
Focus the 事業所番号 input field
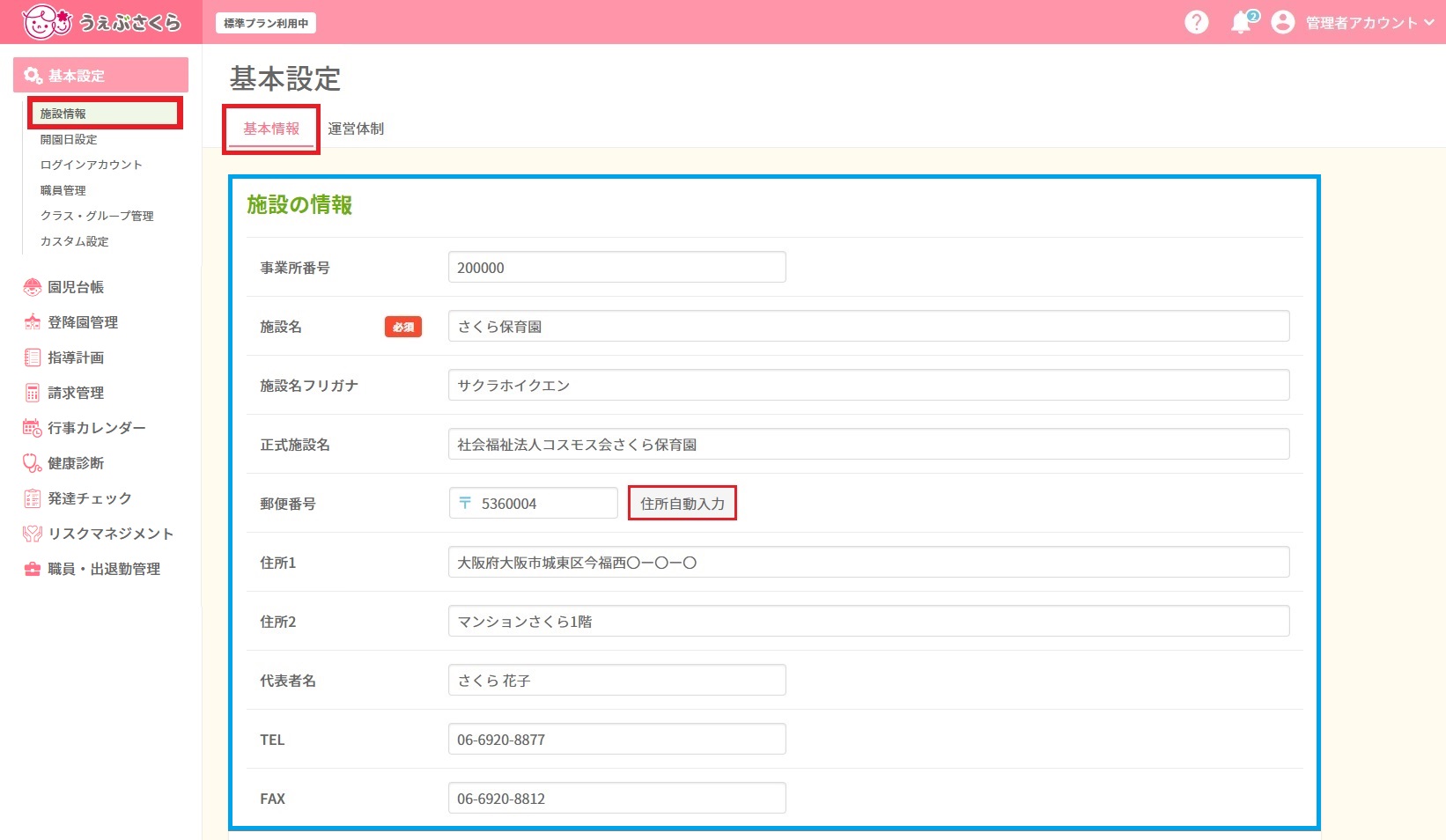click(617, 268)
